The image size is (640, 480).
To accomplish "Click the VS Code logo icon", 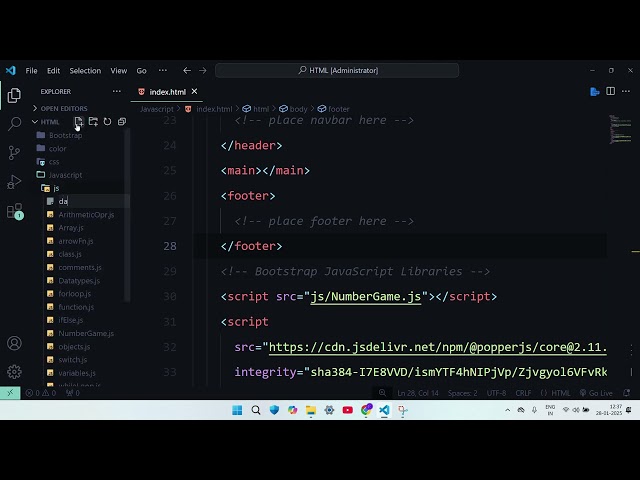I will pyautogui.click(x=11, y=71).
